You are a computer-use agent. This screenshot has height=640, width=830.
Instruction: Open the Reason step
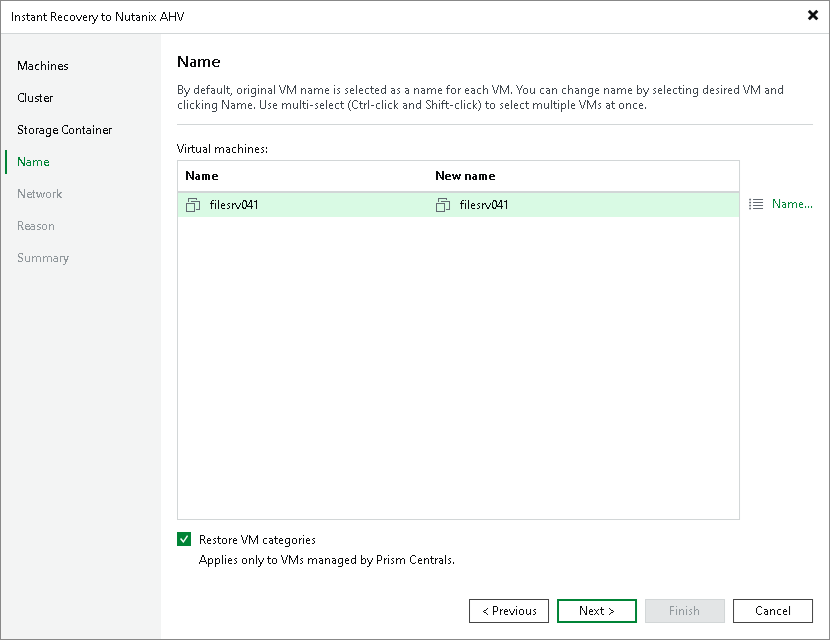pyautogui.click(x=35, y=226)
